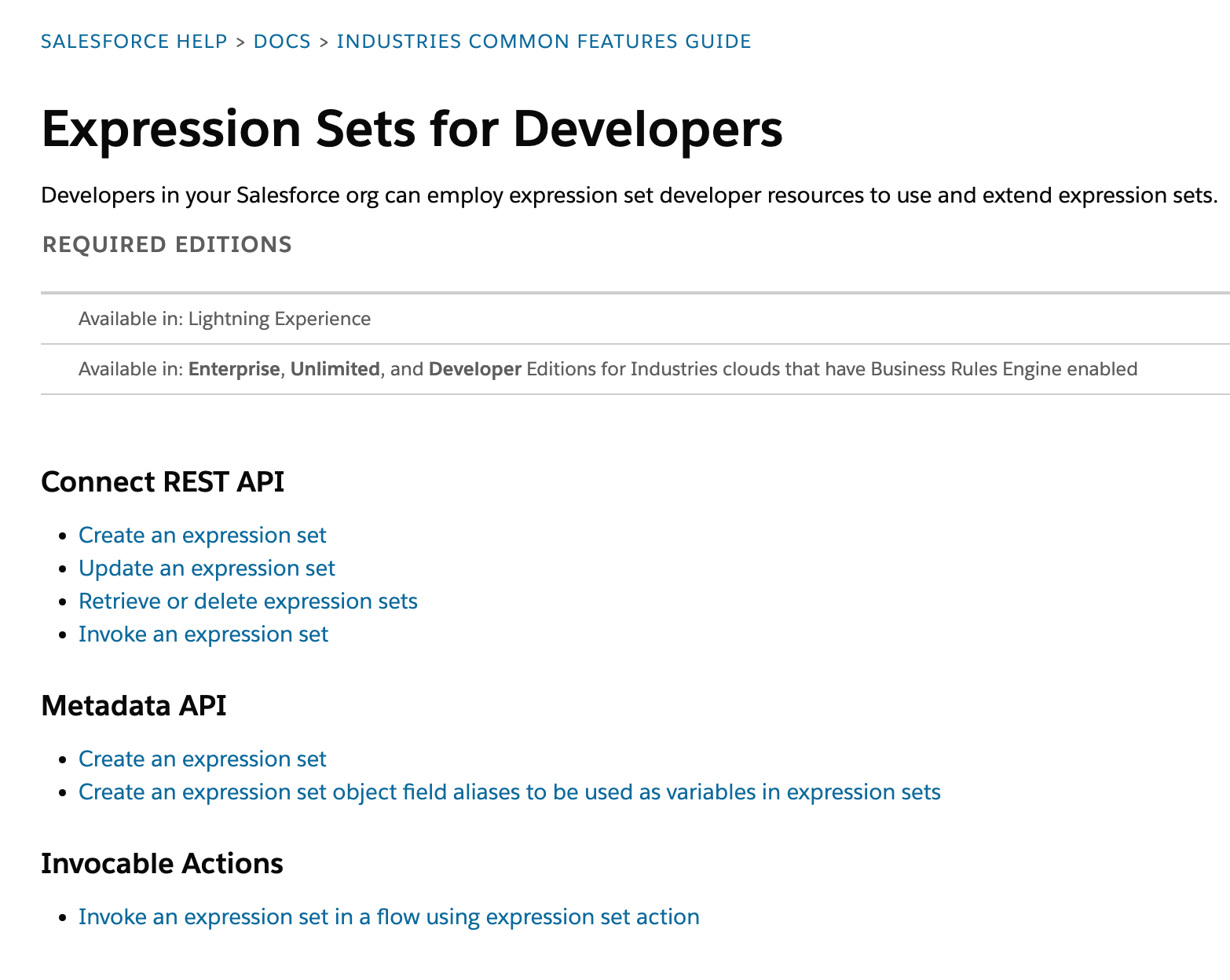Open Invoke an expression set link

pyautogui.click(x=203, y=634)
